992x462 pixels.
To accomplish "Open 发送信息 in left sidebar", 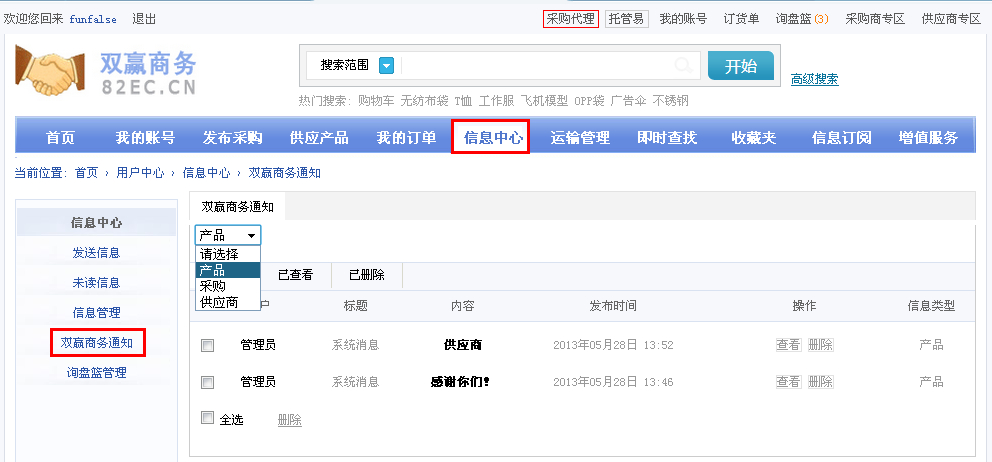I will [x=96, y=253].
